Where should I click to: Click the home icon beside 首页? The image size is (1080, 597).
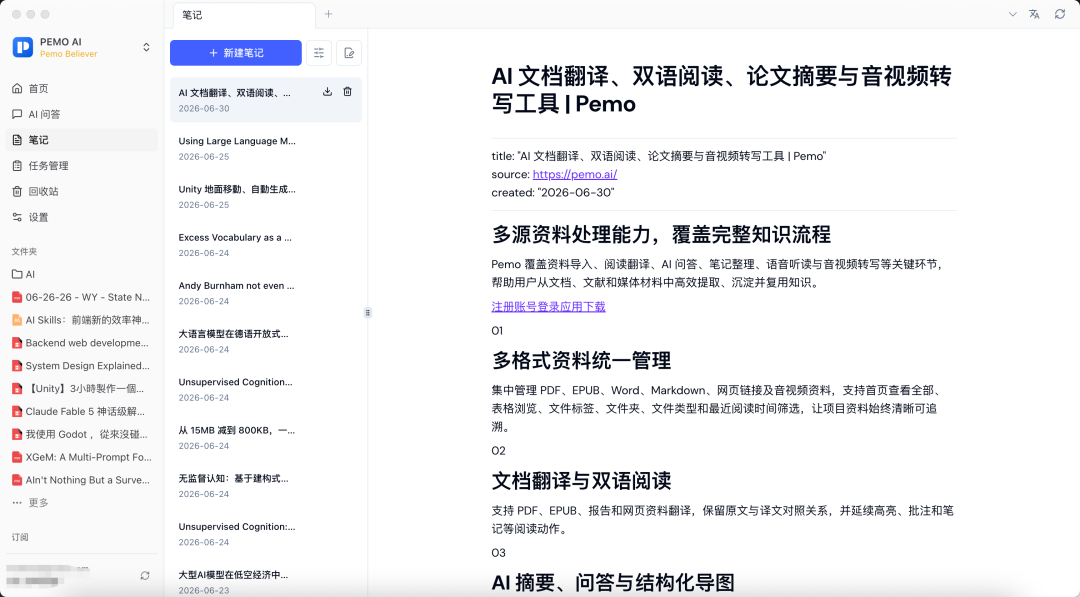point(17,88)
